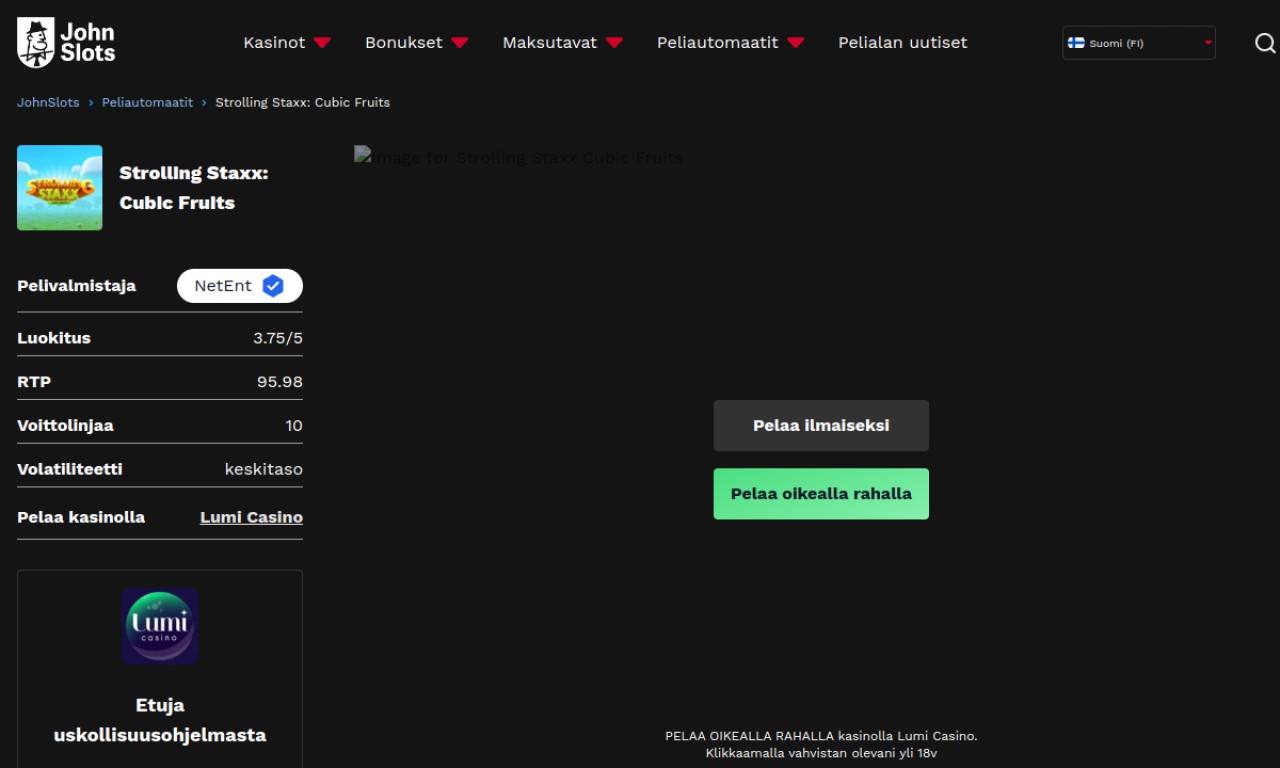Click the PELAA OIKEALLA RAHALLA disclaimer text
1280x768 pixels.
click(821, 744)
